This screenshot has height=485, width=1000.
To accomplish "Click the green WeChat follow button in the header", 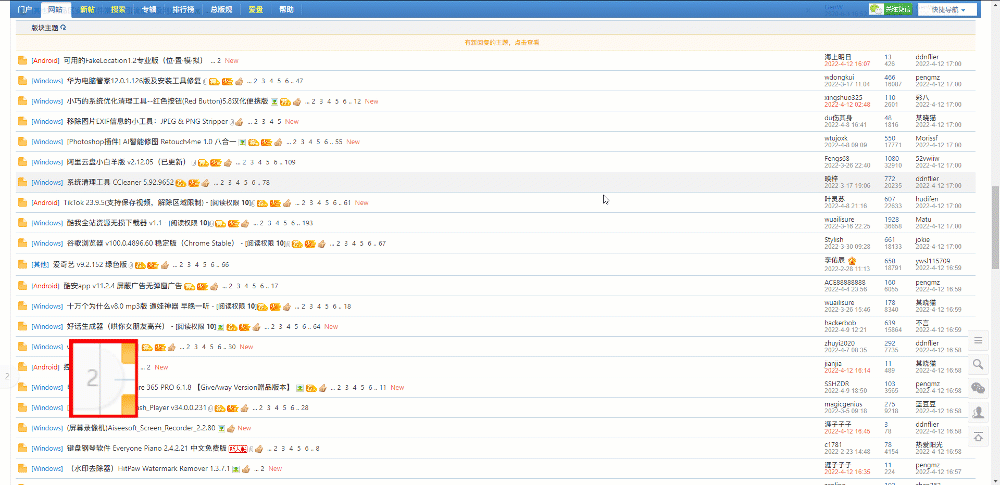I will (x=890, y=9).
